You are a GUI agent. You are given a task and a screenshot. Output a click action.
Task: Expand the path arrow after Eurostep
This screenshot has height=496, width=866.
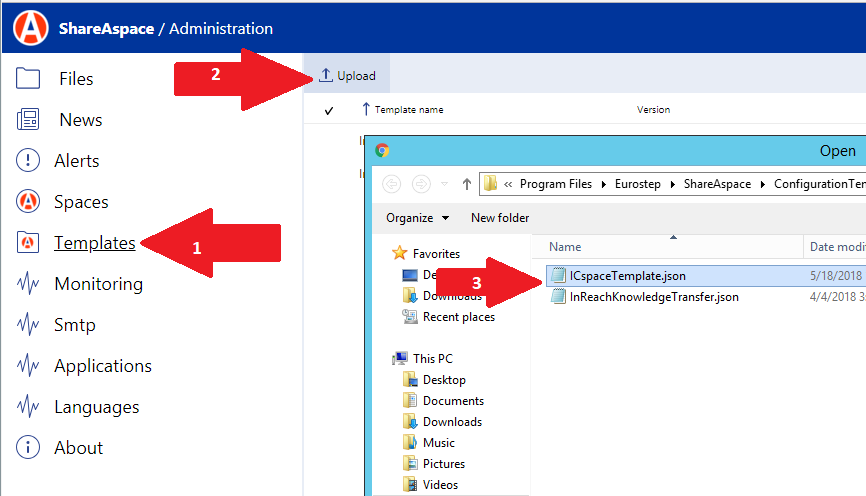(672, 184)
